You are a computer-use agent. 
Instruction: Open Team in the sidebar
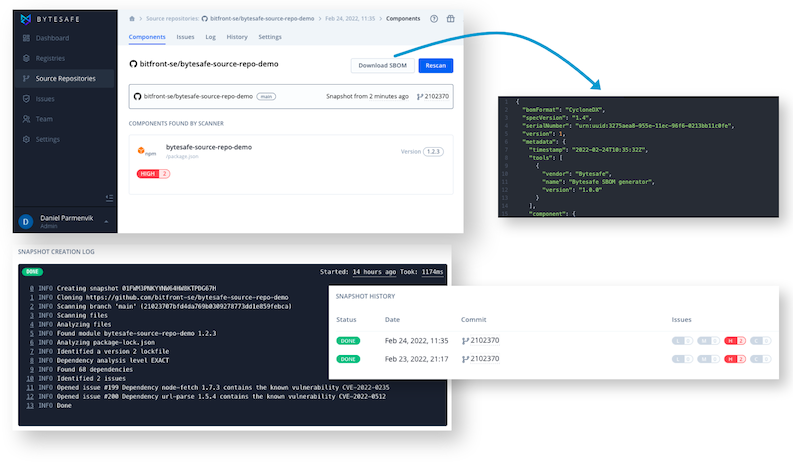coord(44,119)
